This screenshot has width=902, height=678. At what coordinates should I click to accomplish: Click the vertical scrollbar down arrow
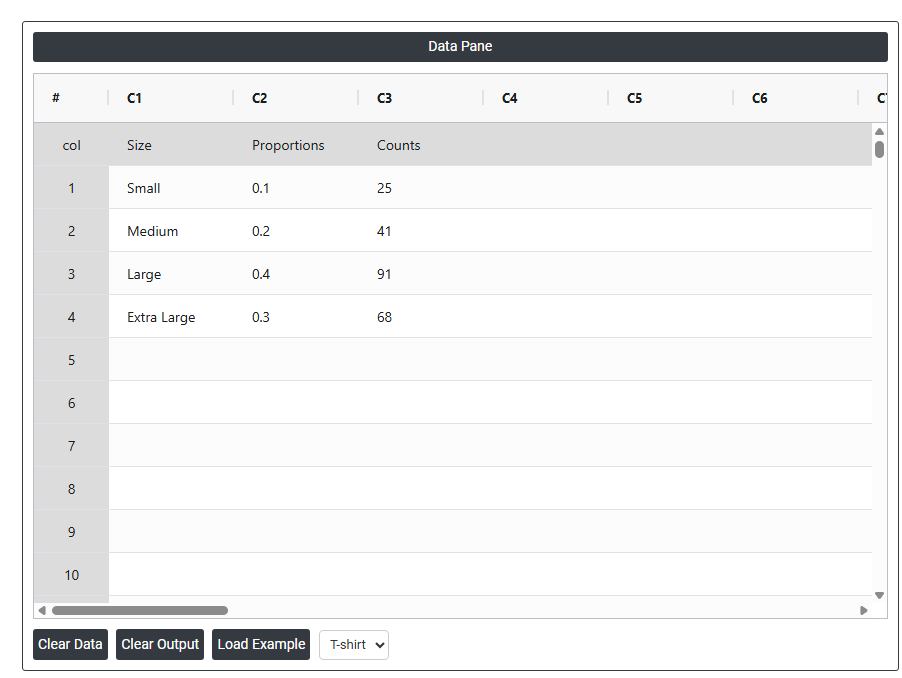click(879, 595)
